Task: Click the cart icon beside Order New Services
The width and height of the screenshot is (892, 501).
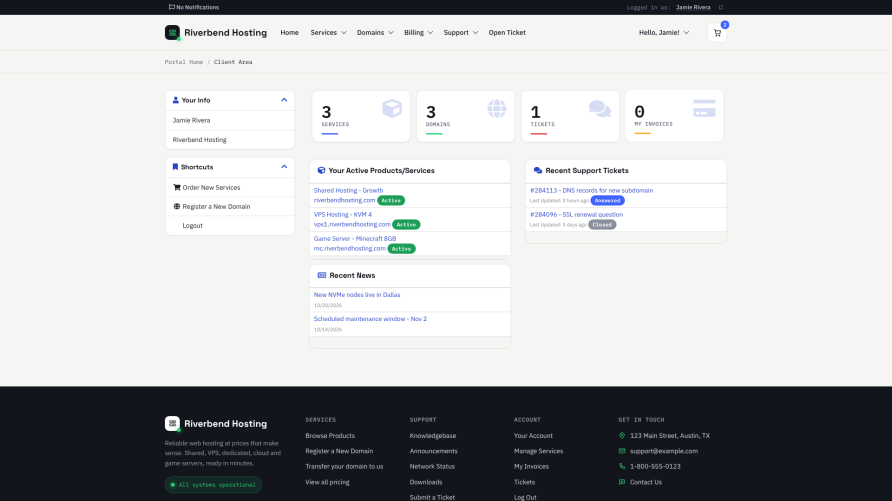Action: 176,187
